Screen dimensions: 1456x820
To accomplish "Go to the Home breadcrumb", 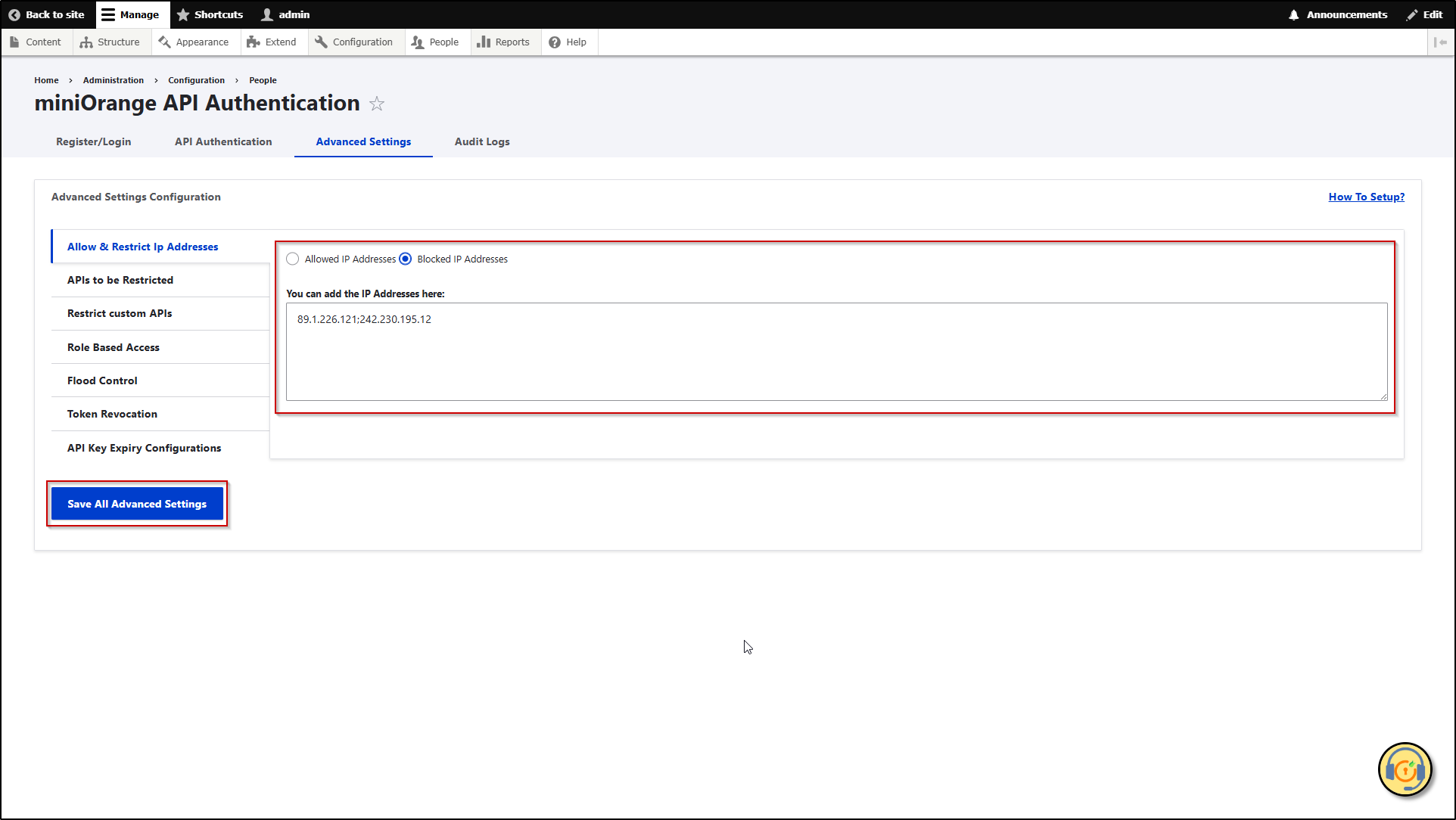I will coord(46,80).
